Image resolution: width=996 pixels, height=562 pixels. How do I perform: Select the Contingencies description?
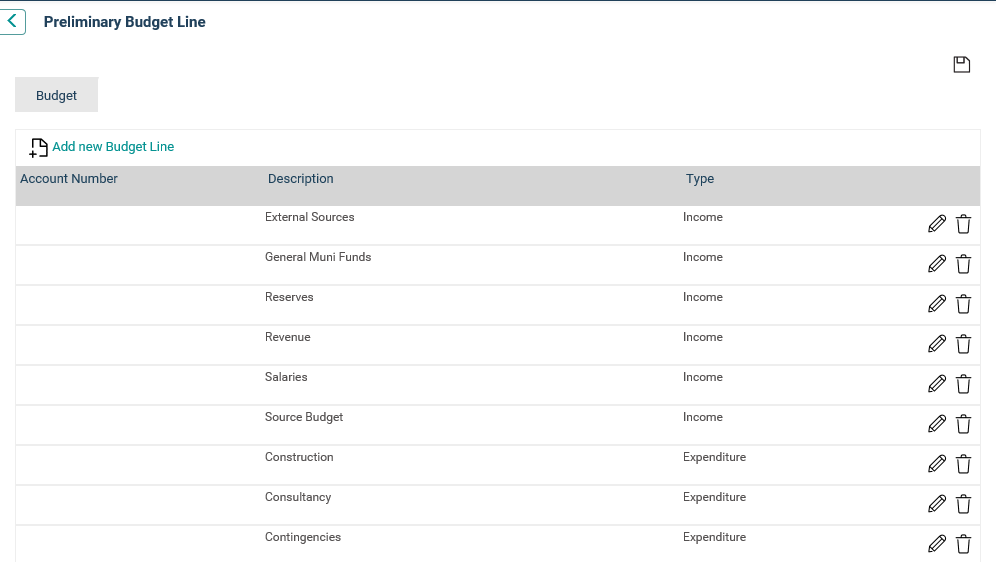[x=302, y=537]
